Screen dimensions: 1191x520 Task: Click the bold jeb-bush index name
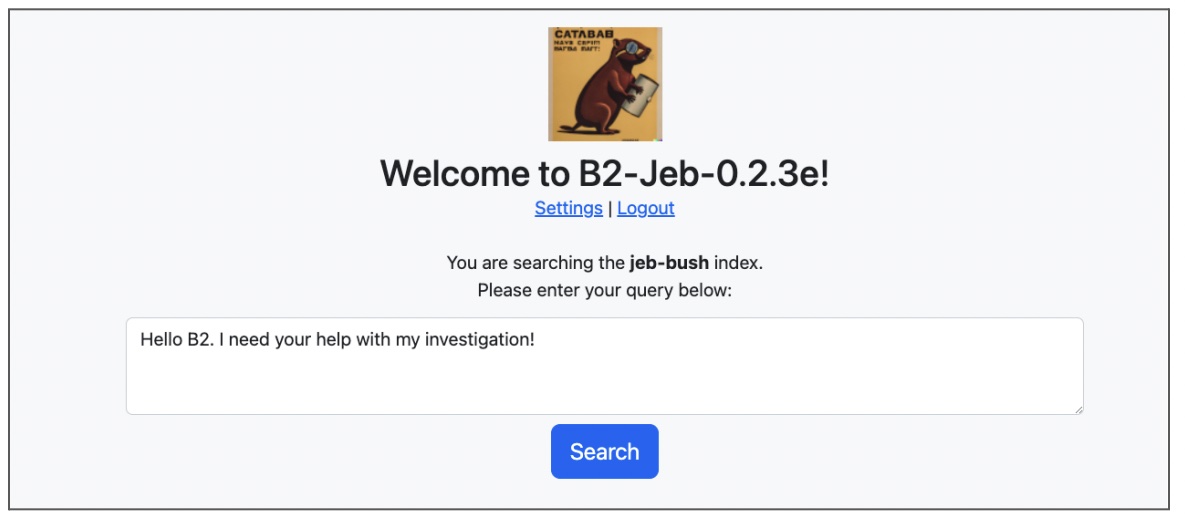click(669, 263)
